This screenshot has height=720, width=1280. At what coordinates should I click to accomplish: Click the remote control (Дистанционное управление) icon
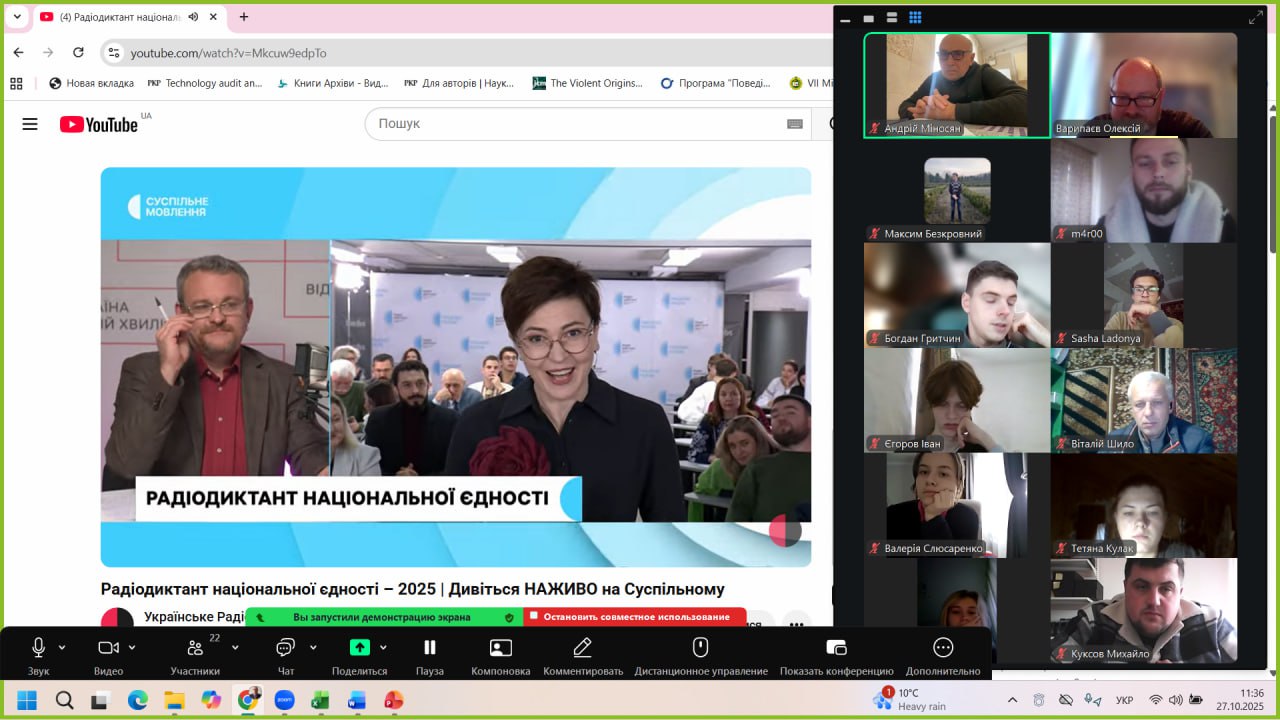coord(701,647)
